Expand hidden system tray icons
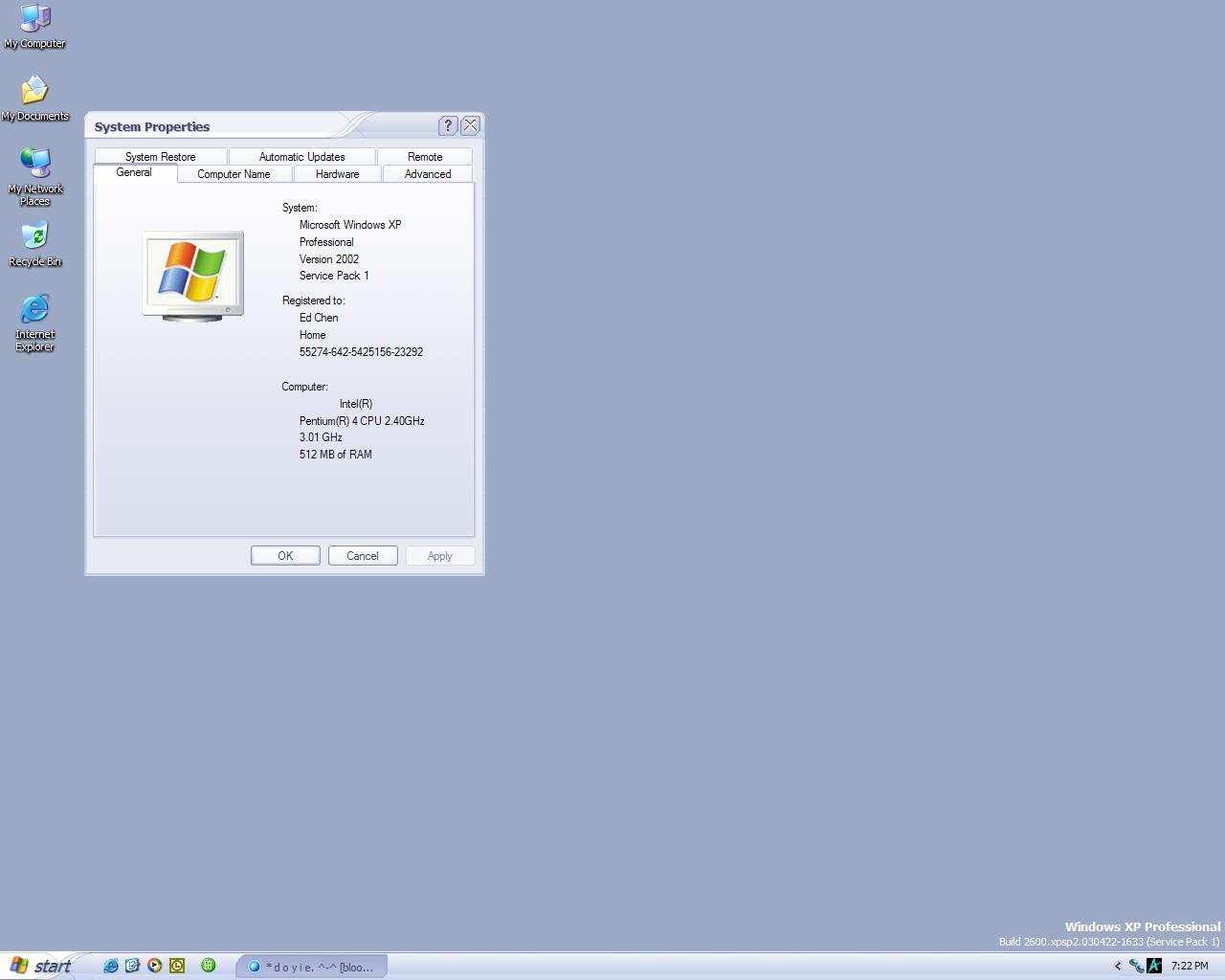The height and width of the screenshot is (980, 1225). (x=1117, y=966)
